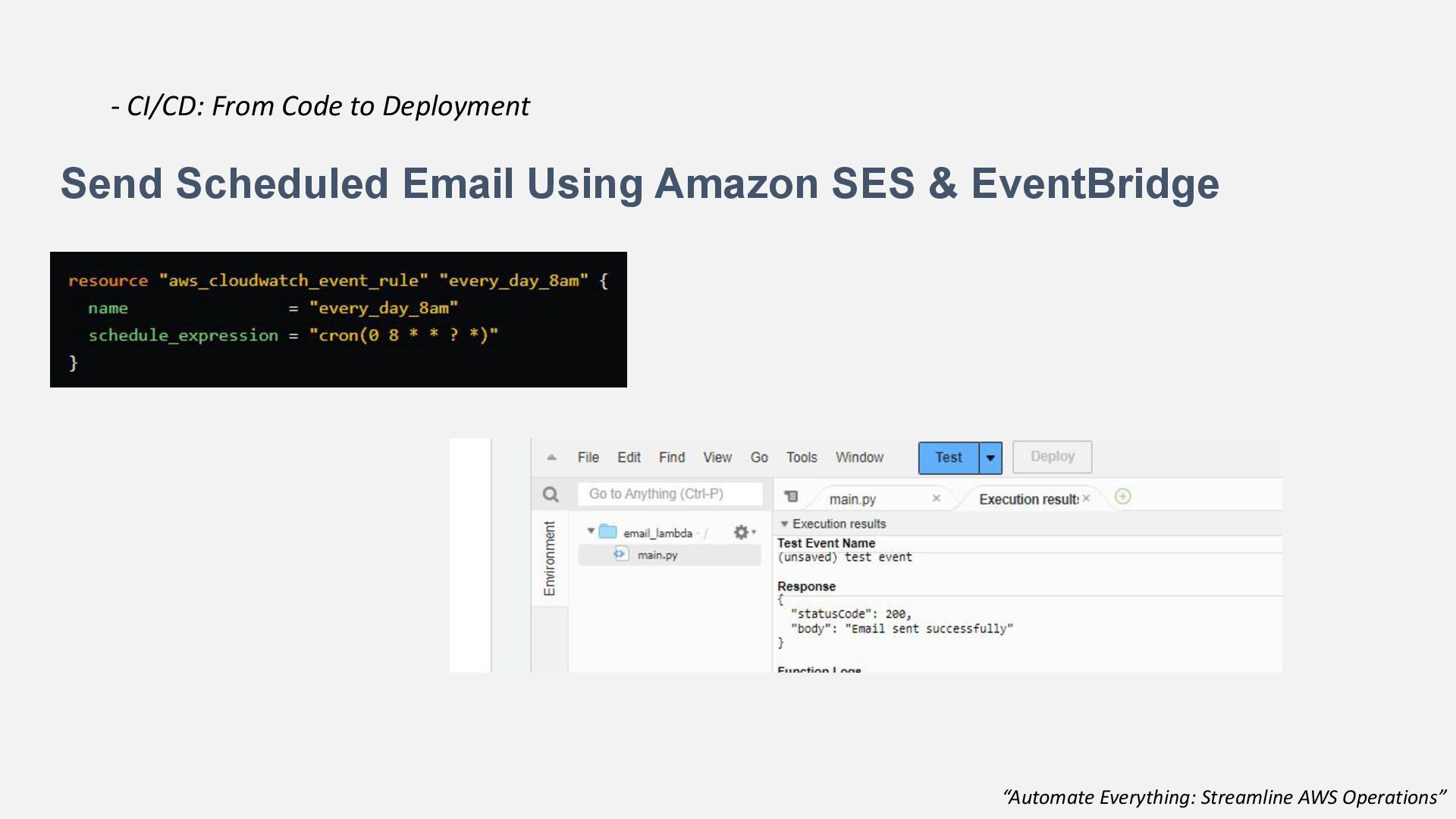Collapse the menu bar arrow icon
The width and height of the screenshot is (1456, 819).
click(552, 457)
